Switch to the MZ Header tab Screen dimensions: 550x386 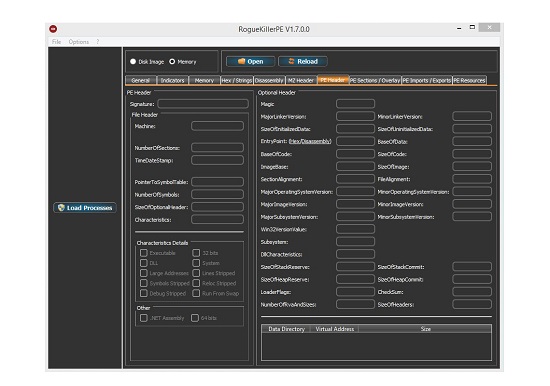(301, 80)
